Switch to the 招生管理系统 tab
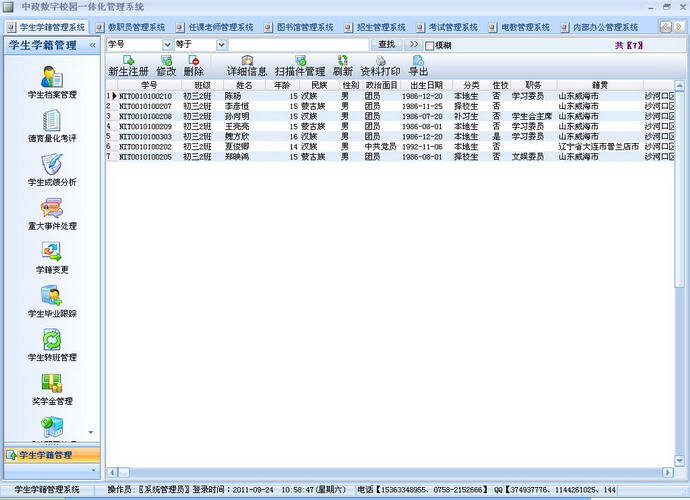Screen dimensions: 690x500 coord(375,27)
